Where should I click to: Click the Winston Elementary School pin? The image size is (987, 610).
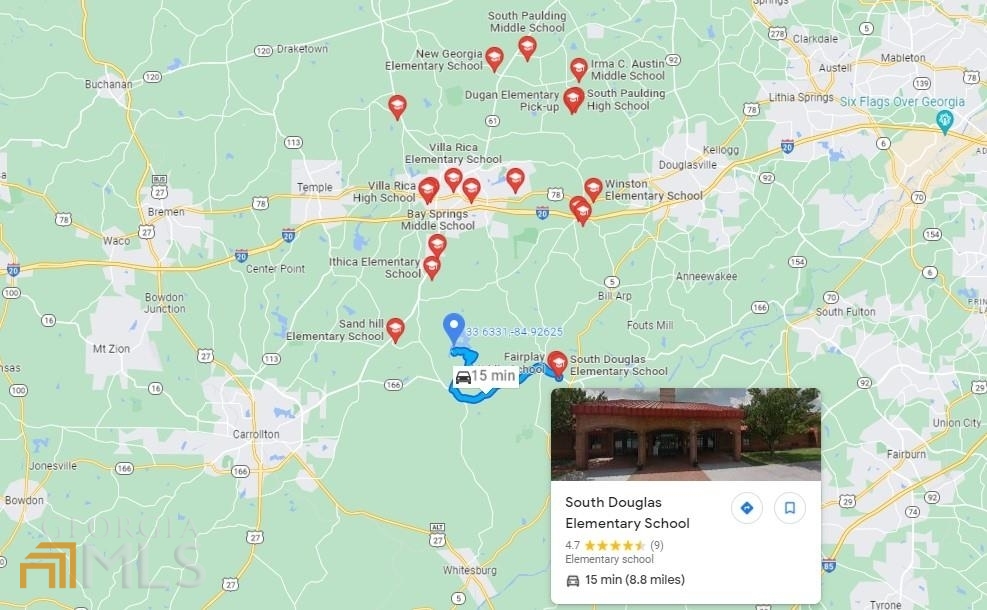(x=593, y=189)
